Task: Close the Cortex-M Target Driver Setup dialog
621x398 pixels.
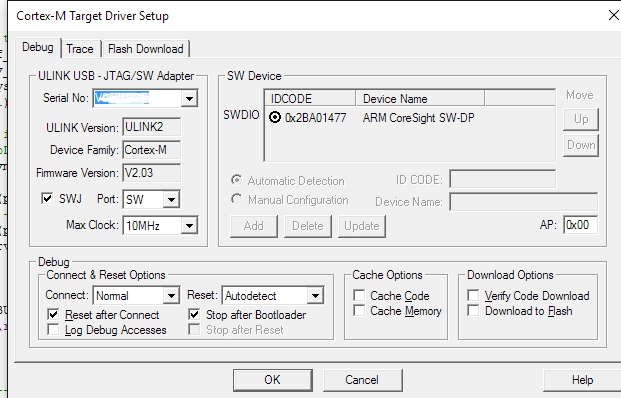Action: [613, 15]
